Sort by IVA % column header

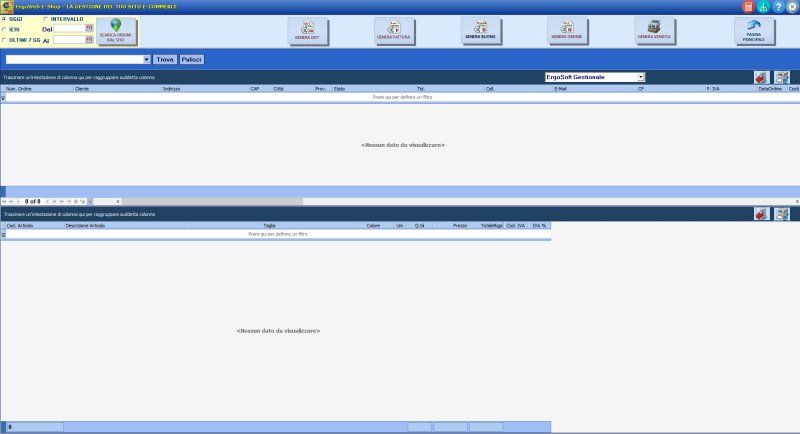539,225
